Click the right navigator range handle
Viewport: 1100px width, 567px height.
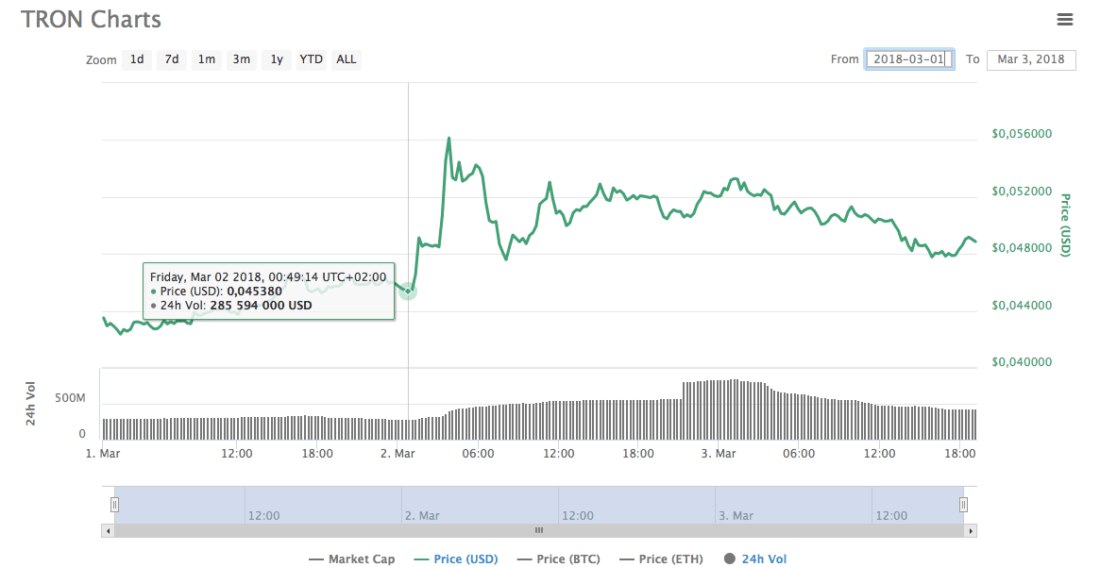coord(963,505)
